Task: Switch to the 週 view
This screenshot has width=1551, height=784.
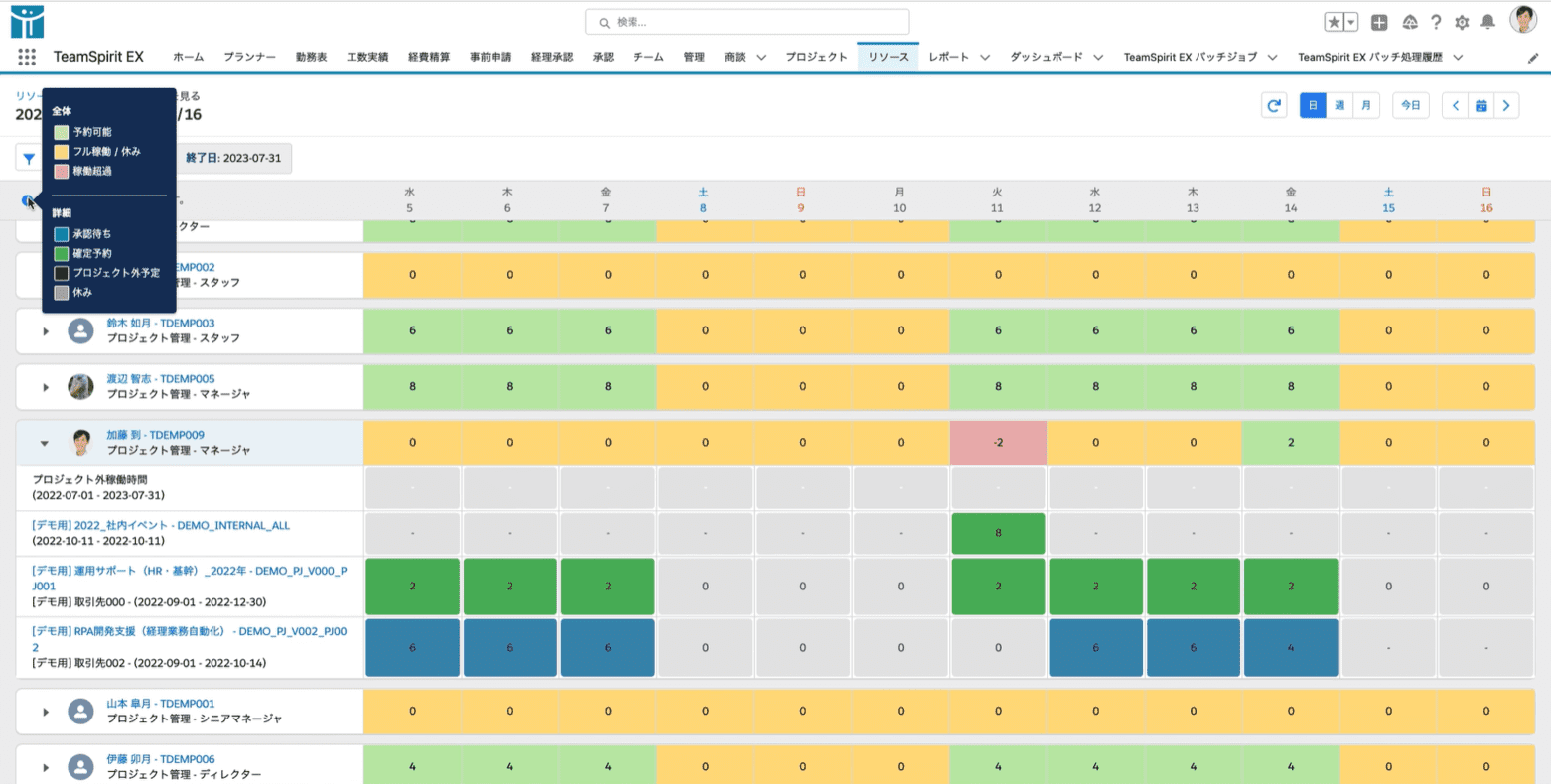Action: 1339,105
